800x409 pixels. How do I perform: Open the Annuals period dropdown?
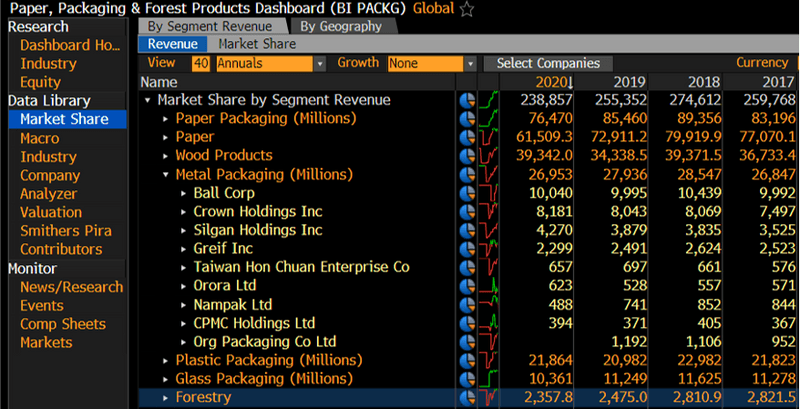[271, 63]
